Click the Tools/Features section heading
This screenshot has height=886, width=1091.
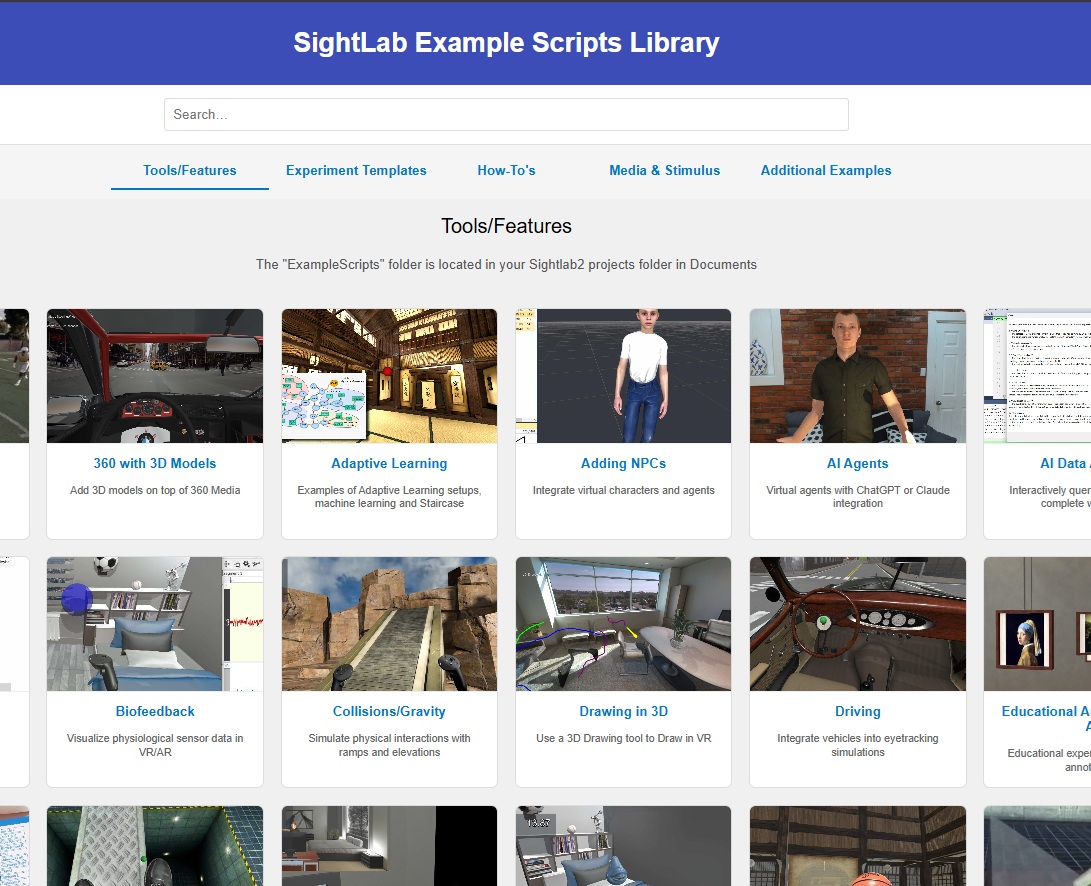coord(506,226)
